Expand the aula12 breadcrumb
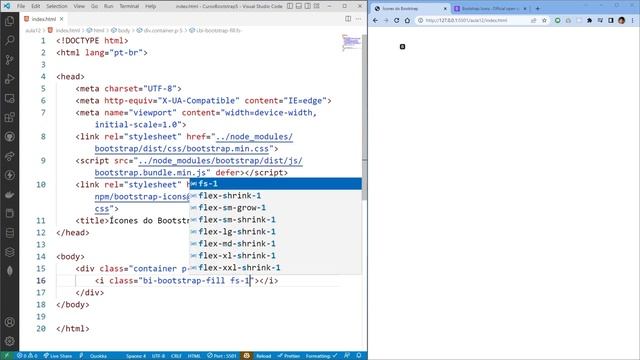 pos(33,31)
